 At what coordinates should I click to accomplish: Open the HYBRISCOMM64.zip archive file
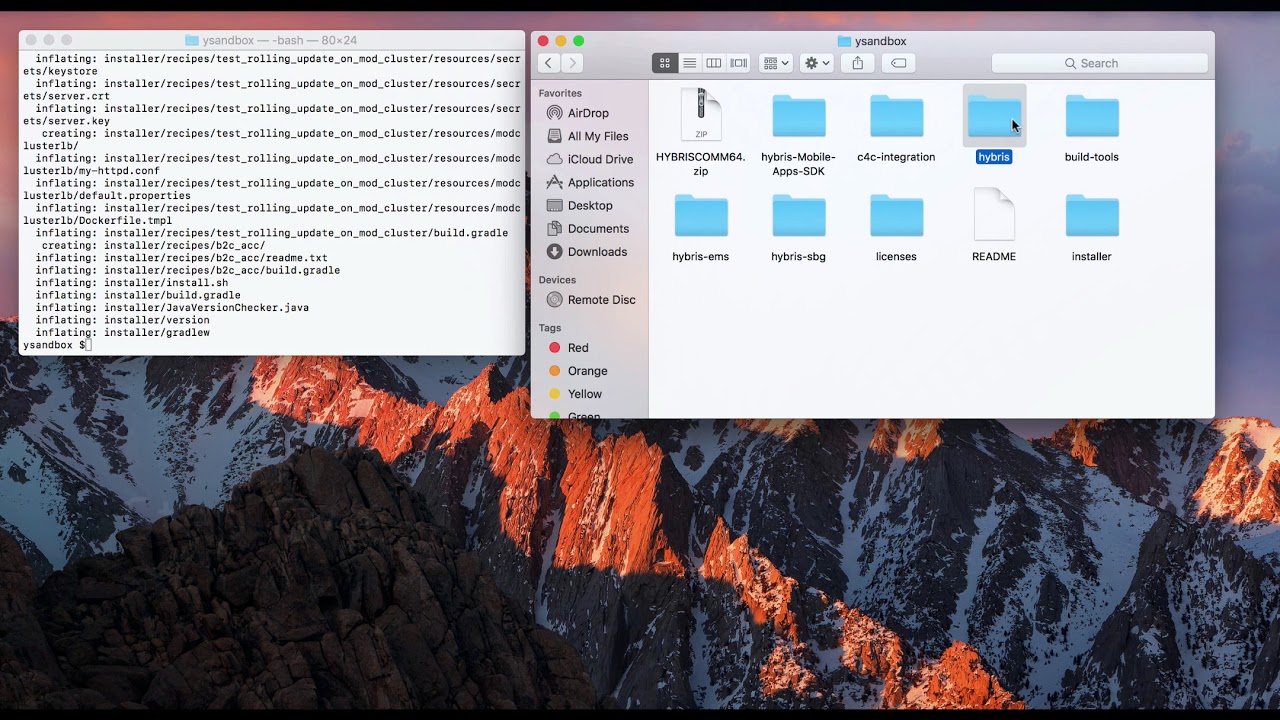(701, 115)
